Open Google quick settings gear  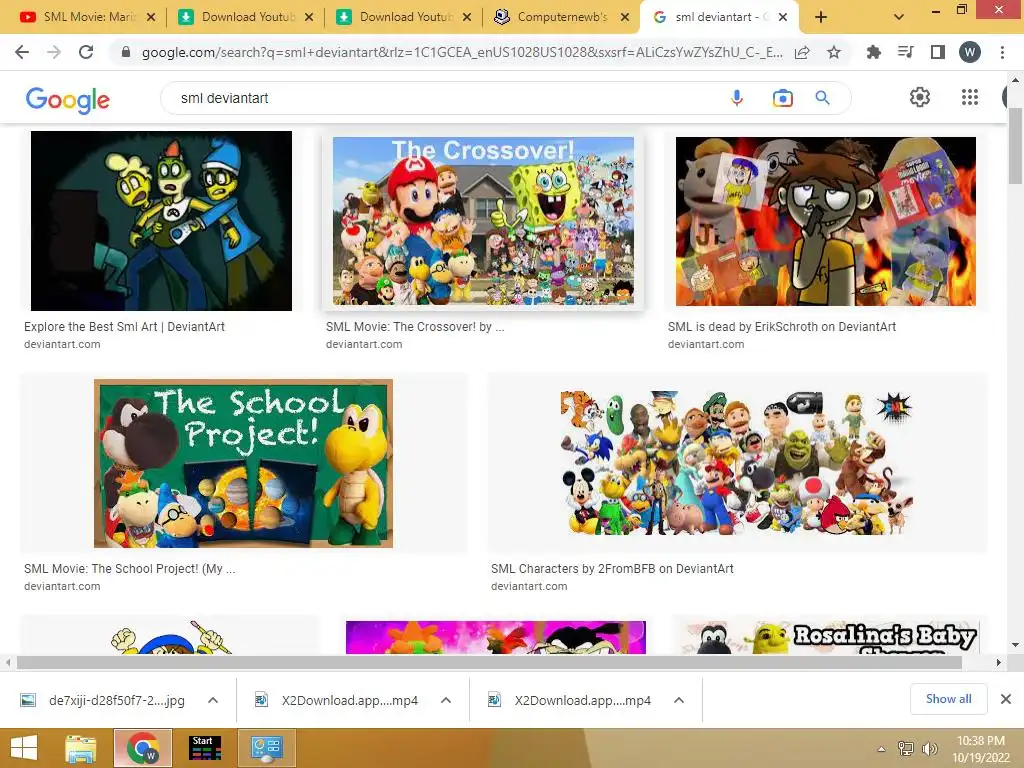920,97
